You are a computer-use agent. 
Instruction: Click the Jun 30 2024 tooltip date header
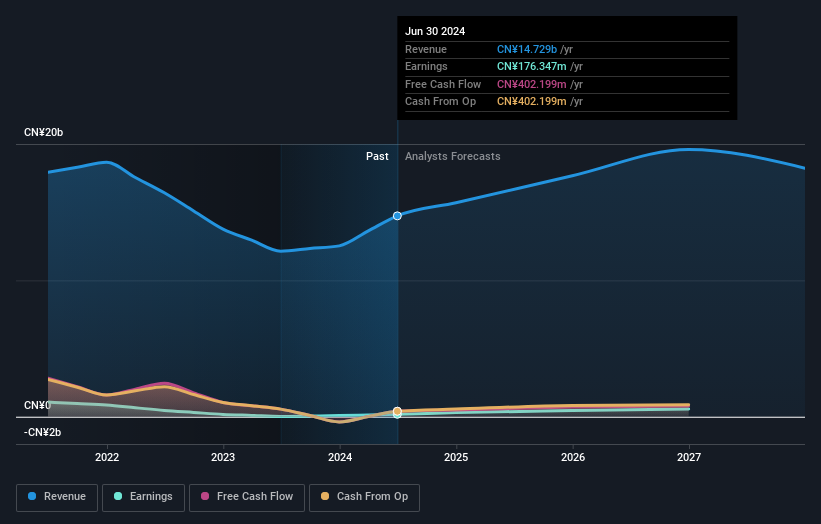tap(435, 32)
